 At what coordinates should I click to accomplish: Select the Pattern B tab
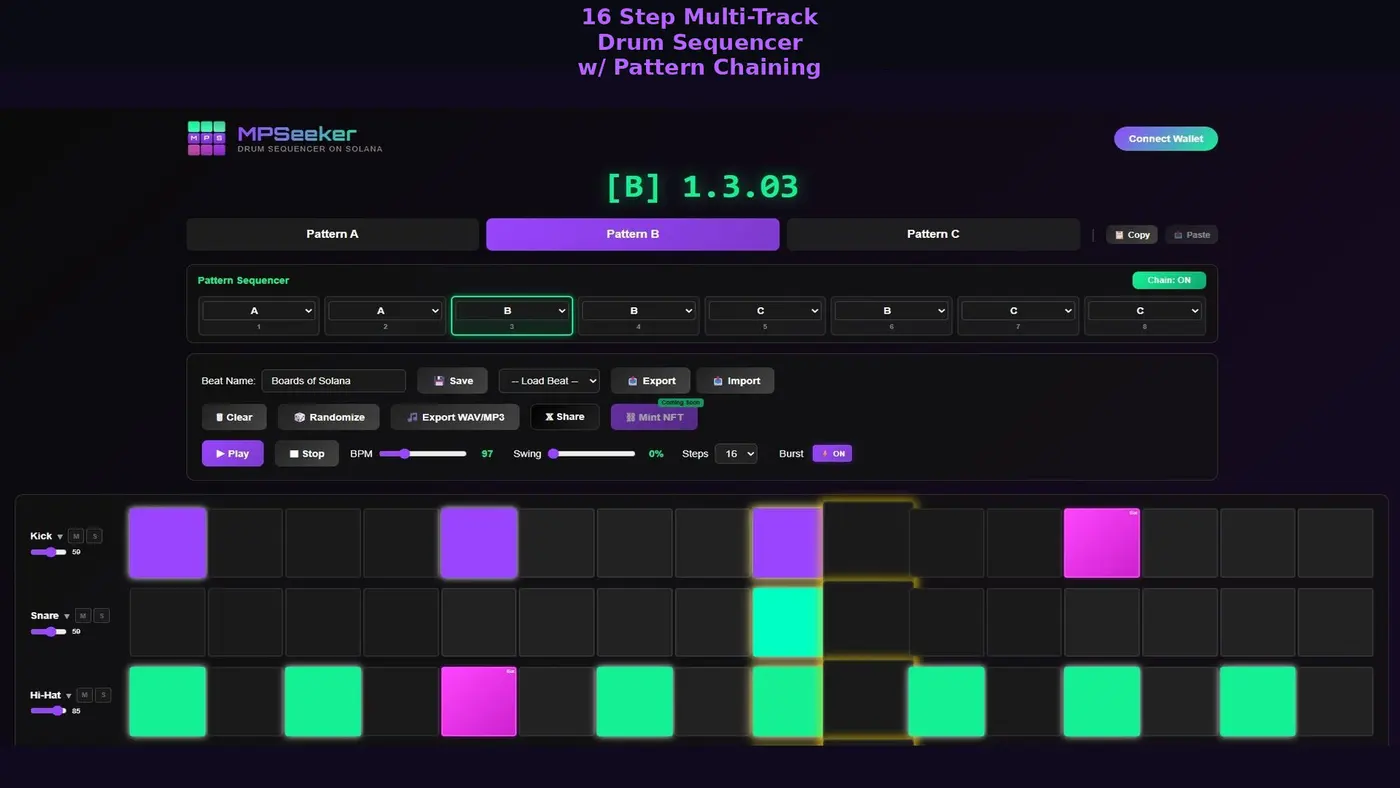click(633, 234)
